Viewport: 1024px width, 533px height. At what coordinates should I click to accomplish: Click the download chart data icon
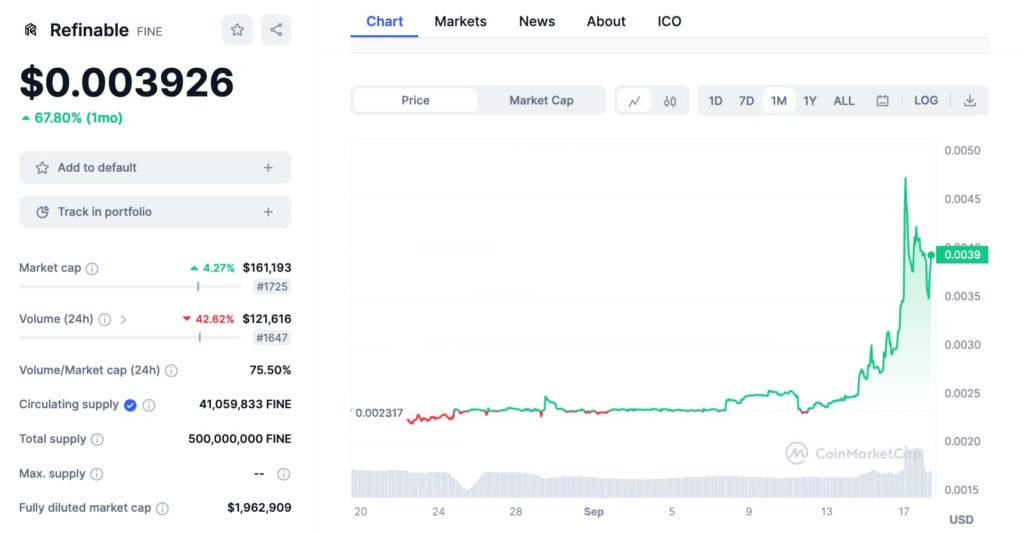click(970, 101)
